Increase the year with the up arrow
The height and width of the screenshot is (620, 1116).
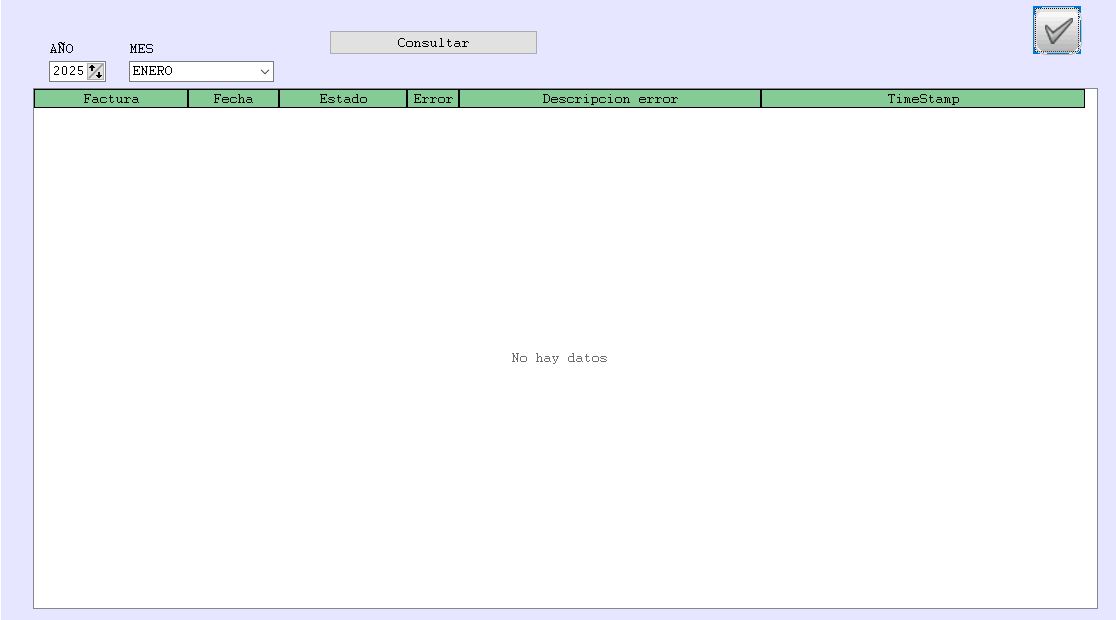click(93, 68)
